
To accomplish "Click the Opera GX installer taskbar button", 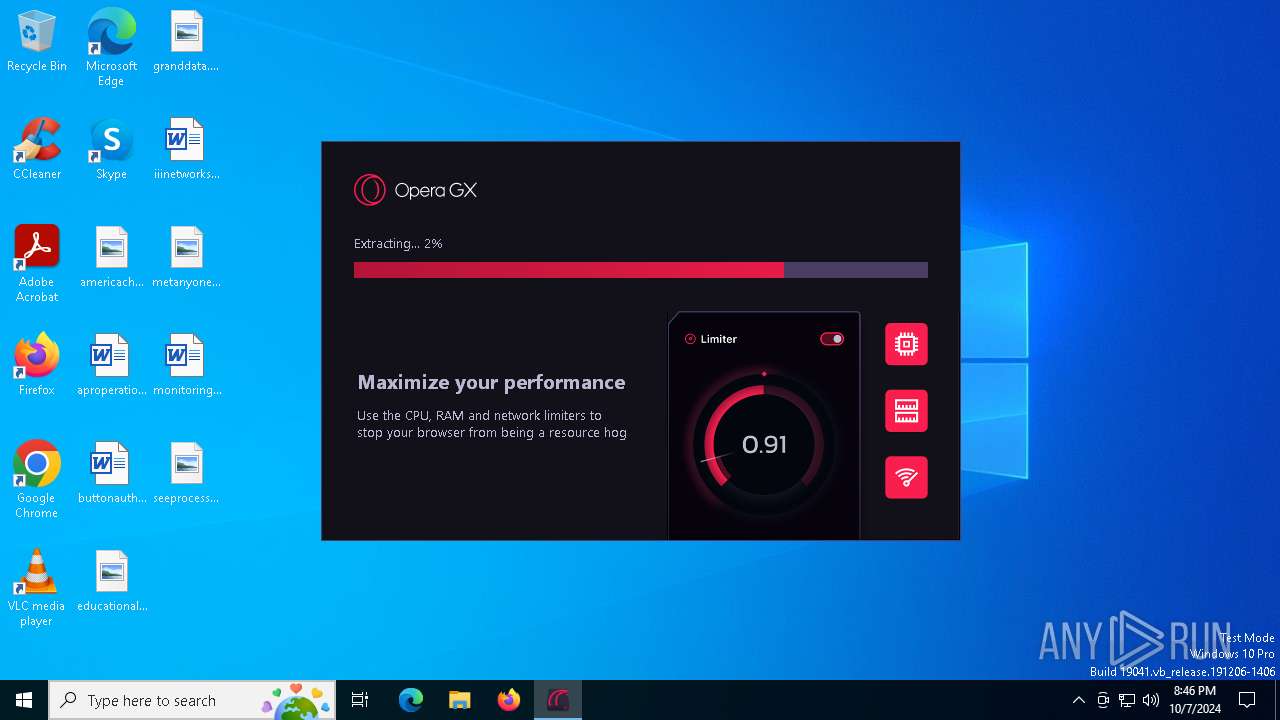I will (x=558, y=700).
